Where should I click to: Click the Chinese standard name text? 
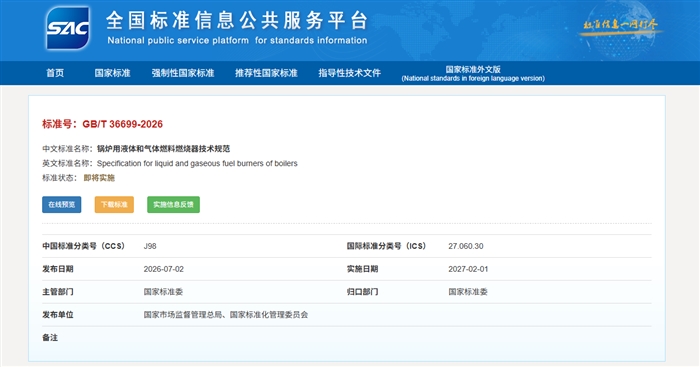pyautogui.click(x=163, y=149)
